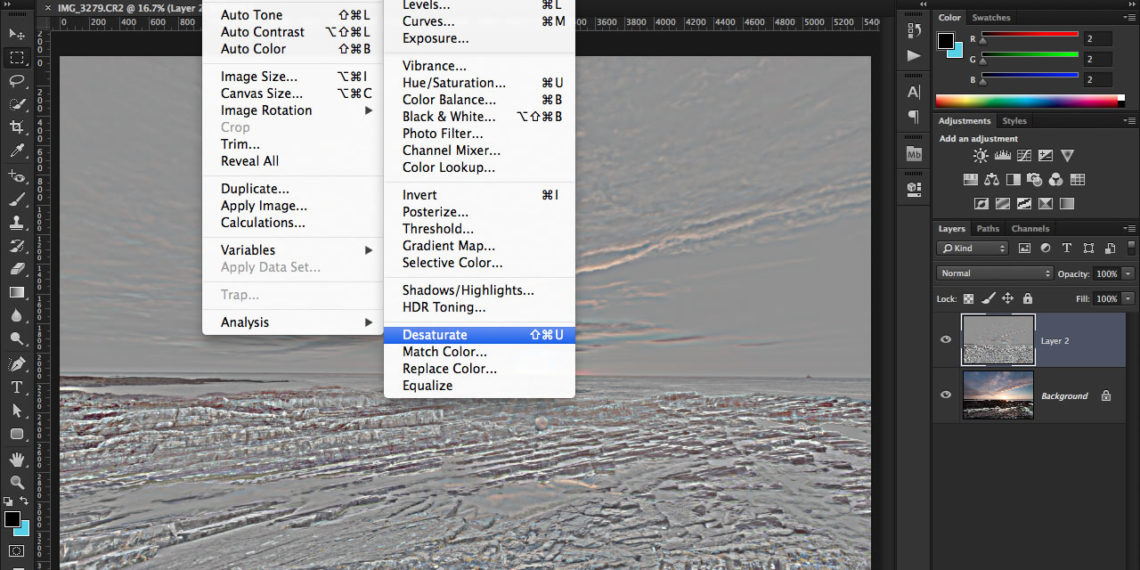Image resolution: width=1140 pixels, height=570 pixels.
Task: Click the foreground color in Color panel
Action: [x=945, y=41]
